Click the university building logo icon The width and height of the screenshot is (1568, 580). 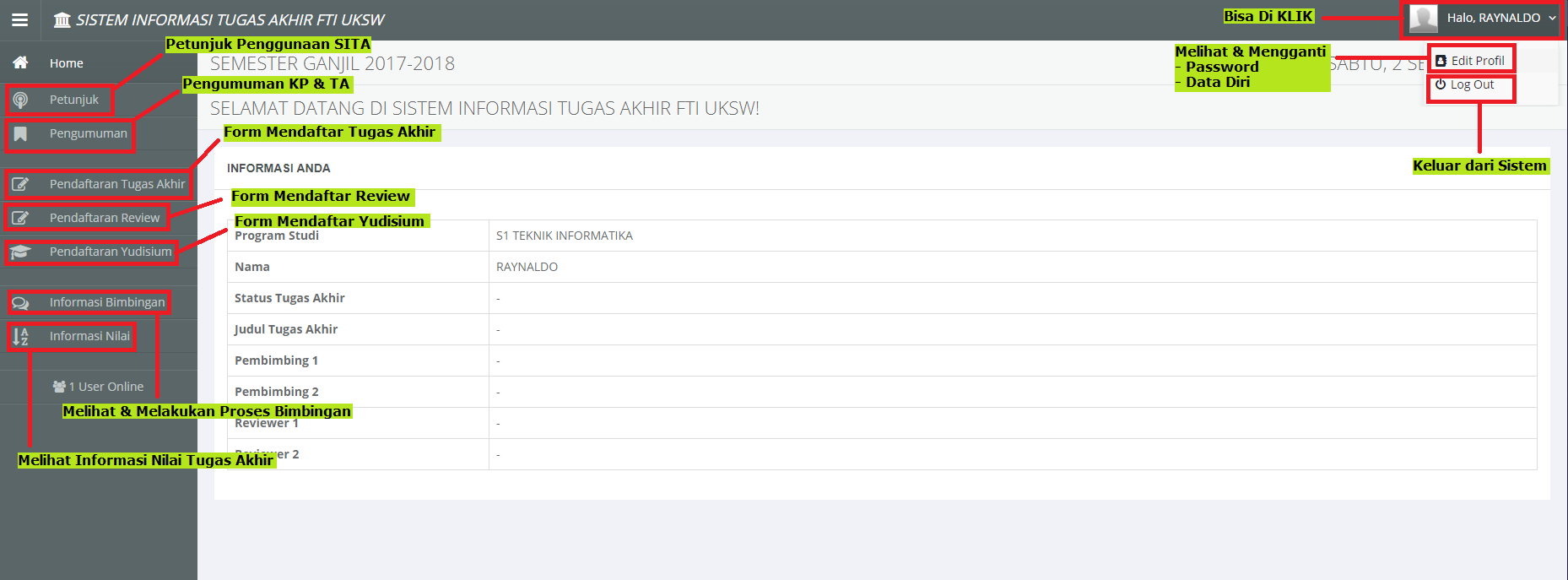tap(62, 19)
